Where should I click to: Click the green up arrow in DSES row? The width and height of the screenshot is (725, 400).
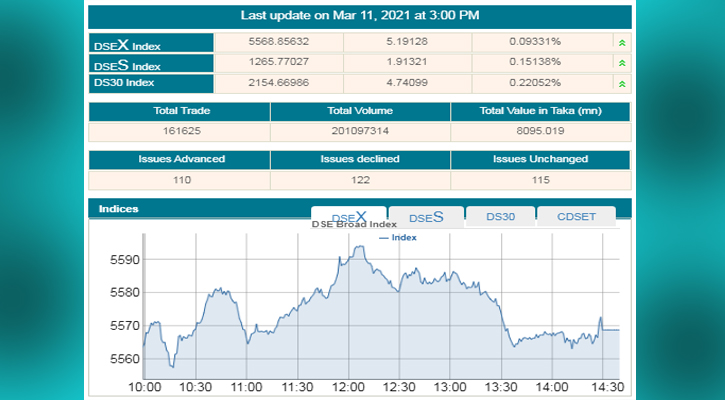coord(622,64)
